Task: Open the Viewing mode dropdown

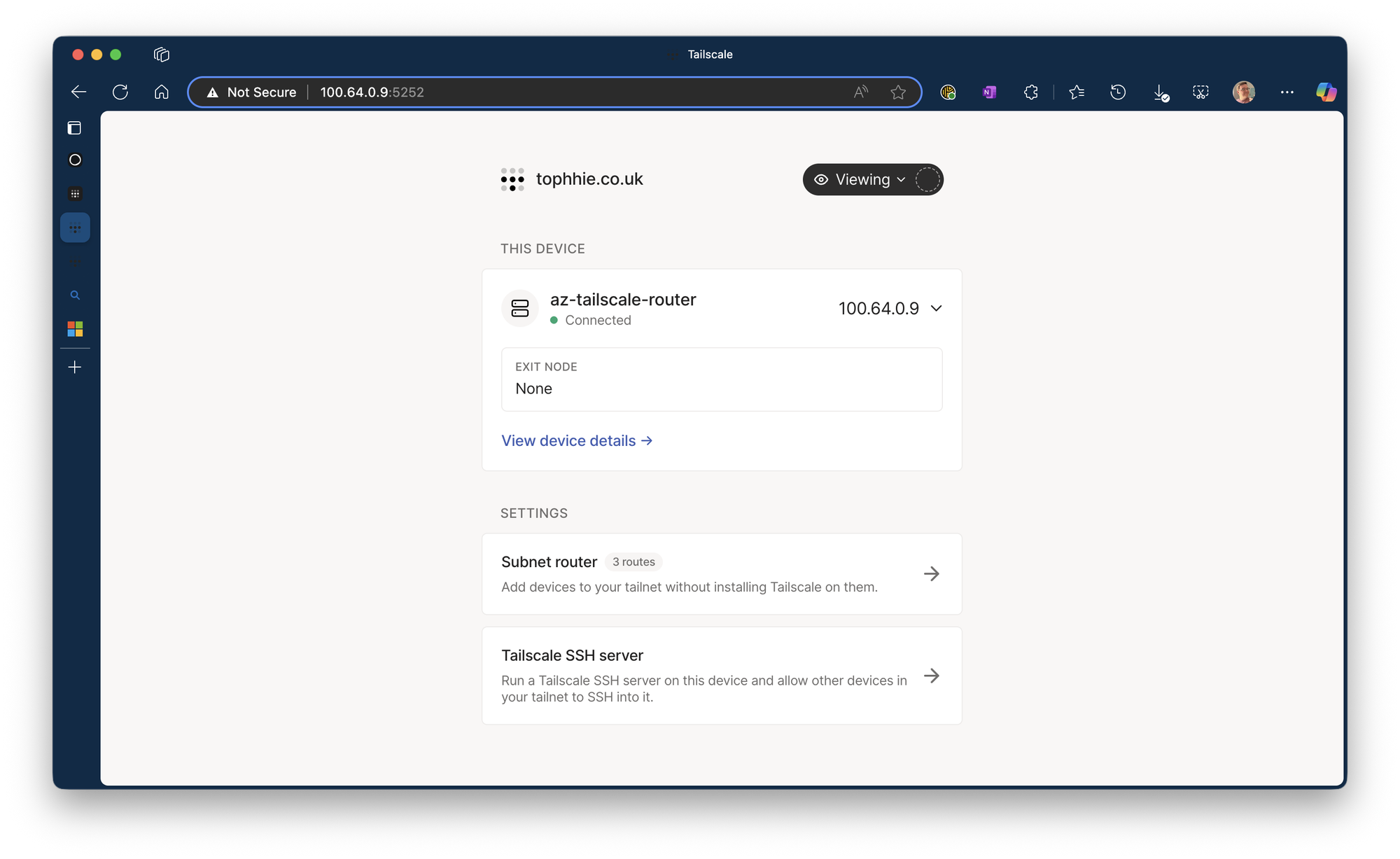Action: pos(862,180)
